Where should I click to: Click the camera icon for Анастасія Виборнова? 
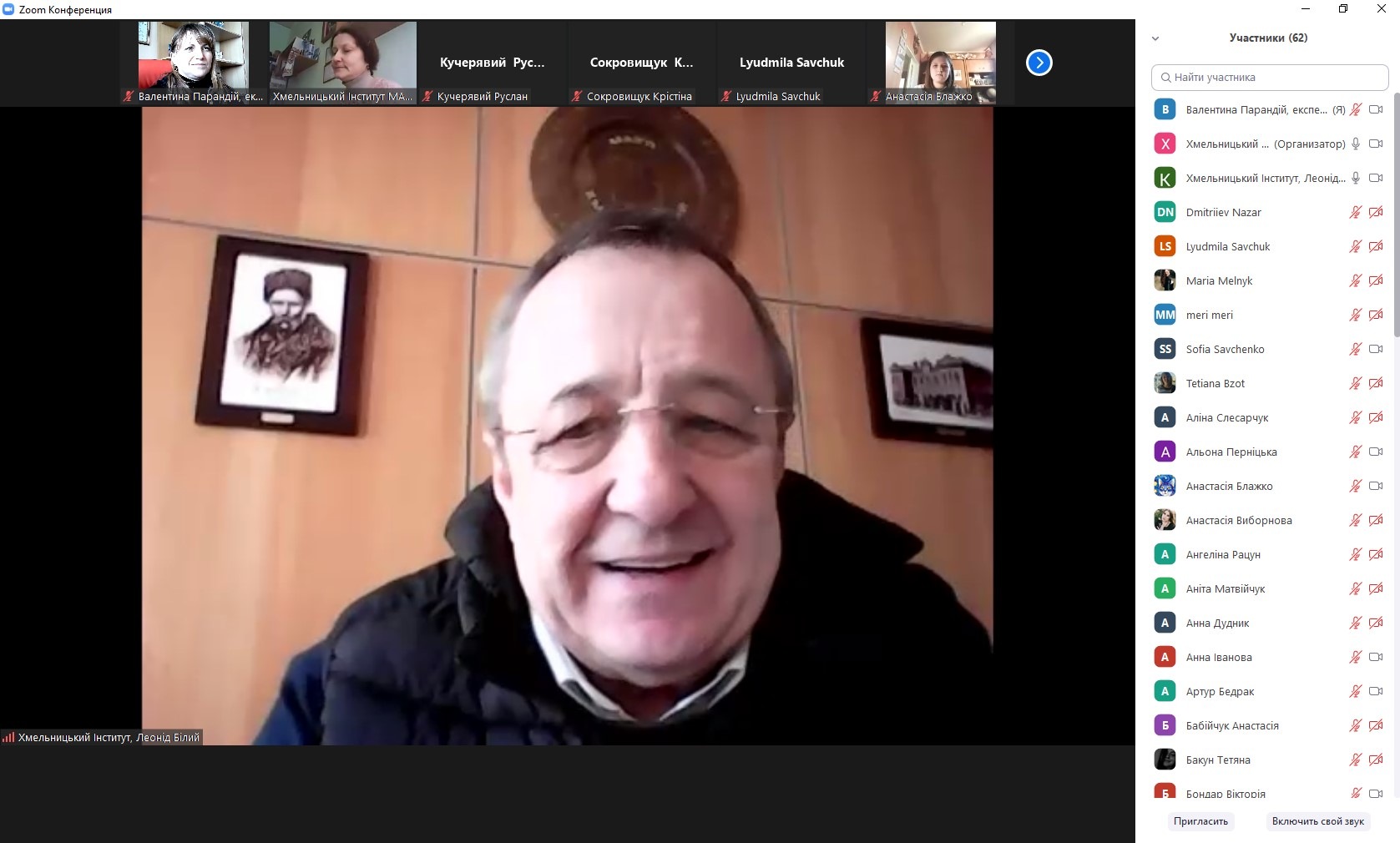[x=1376, y=520]
